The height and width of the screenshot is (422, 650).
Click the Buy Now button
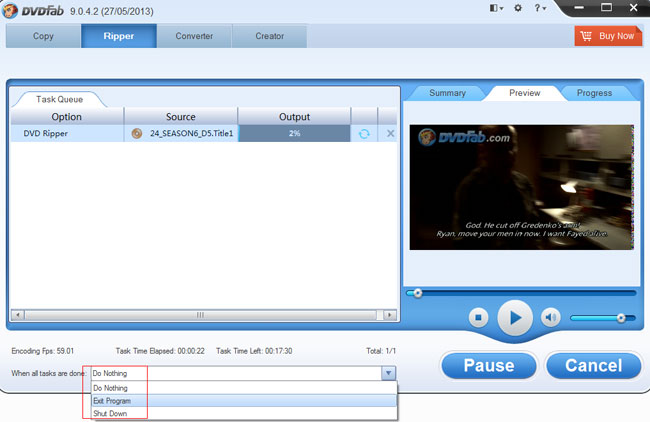(608, 36)
